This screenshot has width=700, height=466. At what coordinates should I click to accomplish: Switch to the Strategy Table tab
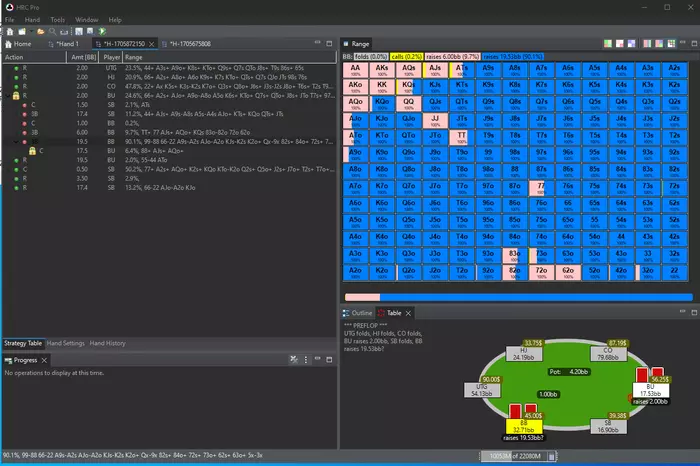pyautogui.click(x=23, y=343)
